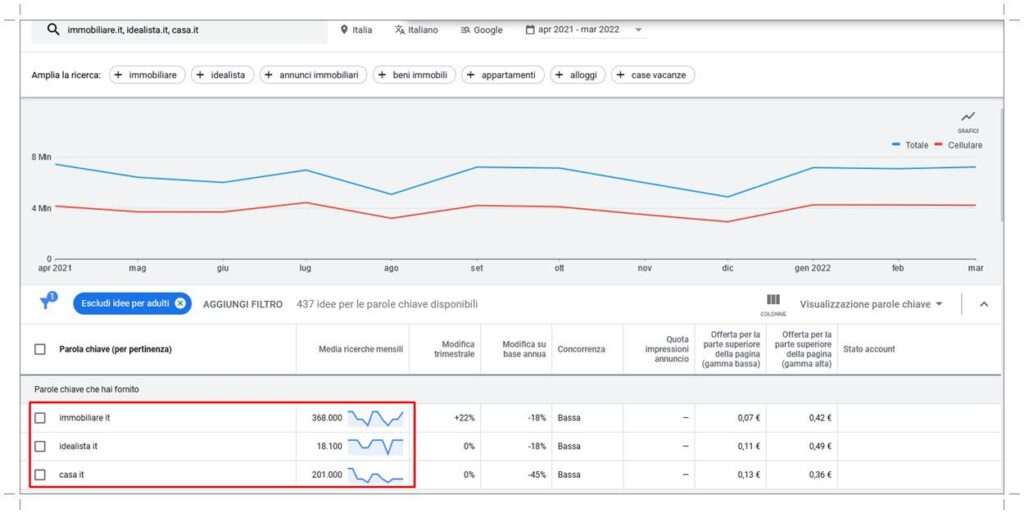Sort by 'Modifica trimestrale' column
The width and height of the screenshot is (1024, 514).
click(454, 349)
